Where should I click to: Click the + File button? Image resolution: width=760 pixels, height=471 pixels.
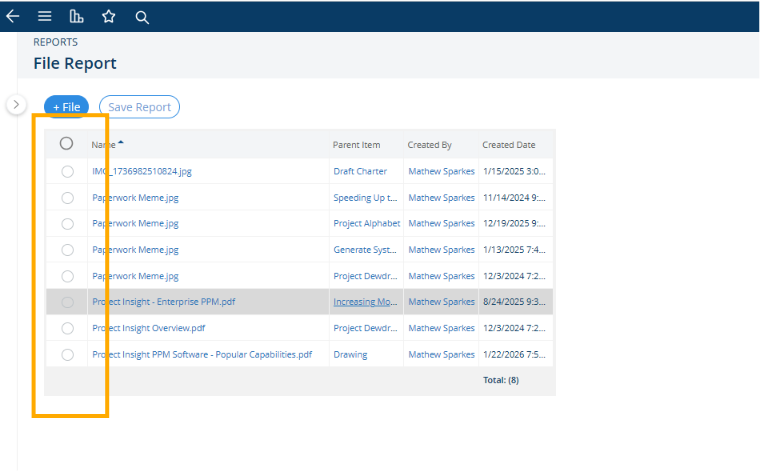(x=66, y=107)
